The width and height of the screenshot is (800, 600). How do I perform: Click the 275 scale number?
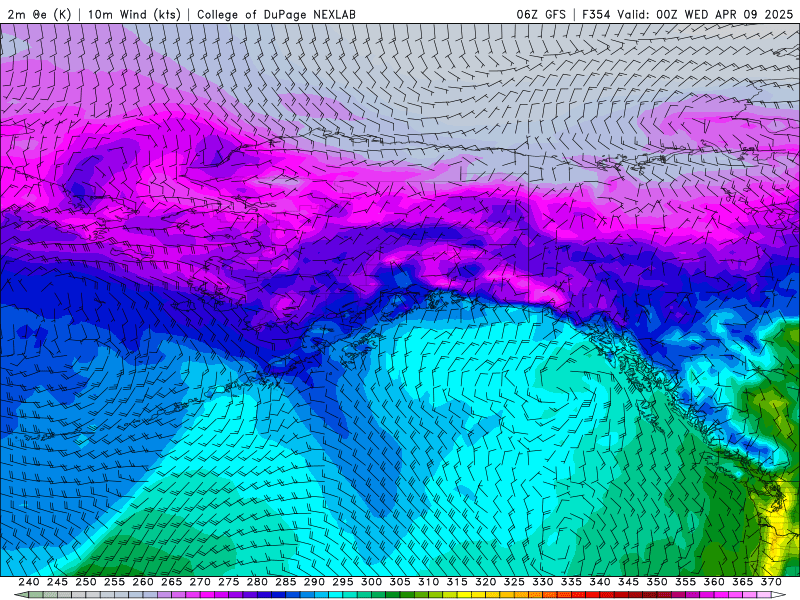(x=229, y=582)
